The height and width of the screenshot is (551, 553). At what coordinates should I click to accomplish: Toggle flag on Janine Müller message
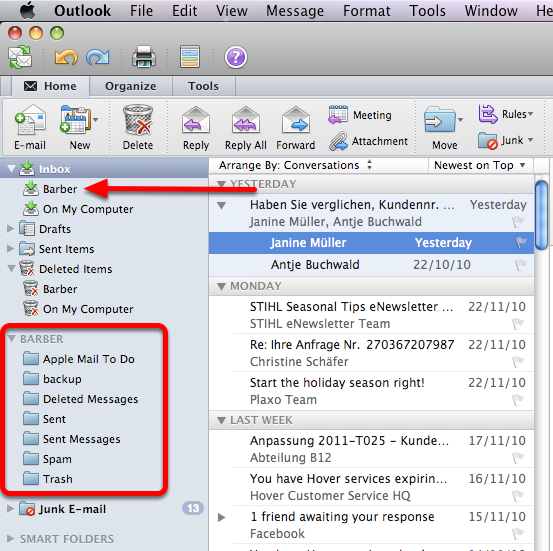pos(521,243)
